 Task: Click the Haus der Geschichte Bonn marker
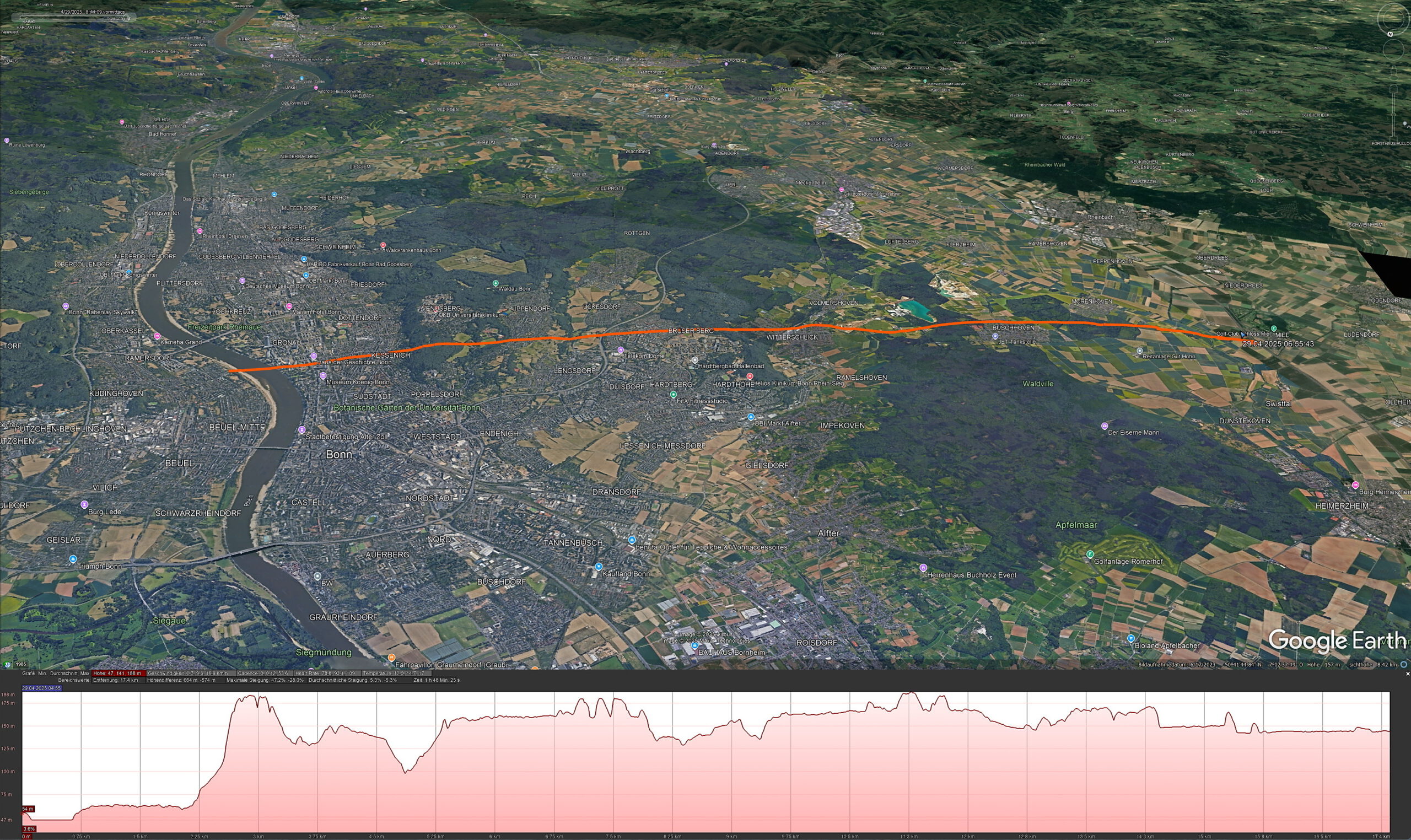click(314, 356)
